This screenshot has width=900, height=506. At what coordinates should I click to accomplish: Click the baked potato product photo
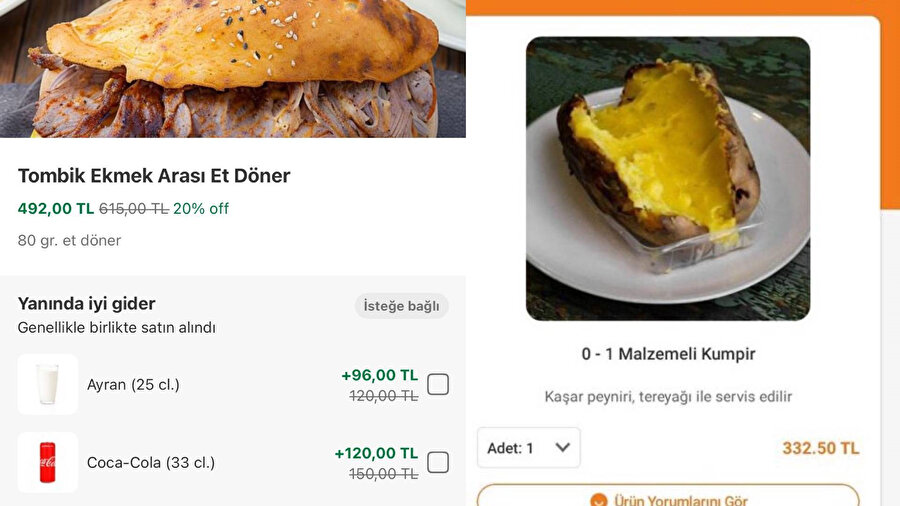tap(667, 178)
